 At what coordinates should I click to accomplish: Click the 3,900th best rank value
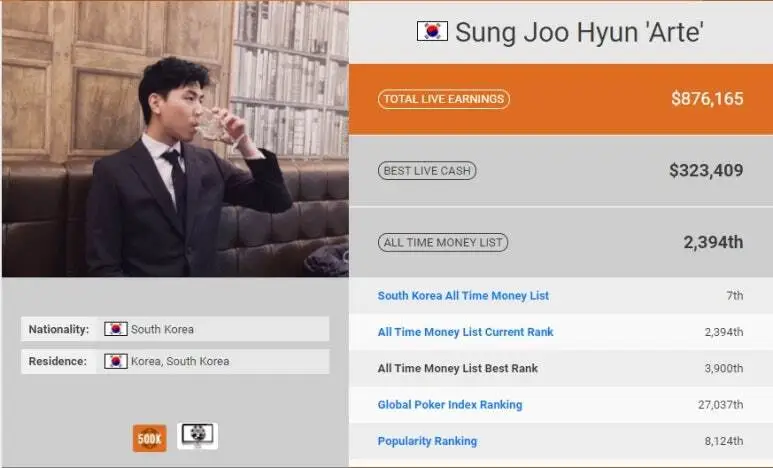pos(724,368)
